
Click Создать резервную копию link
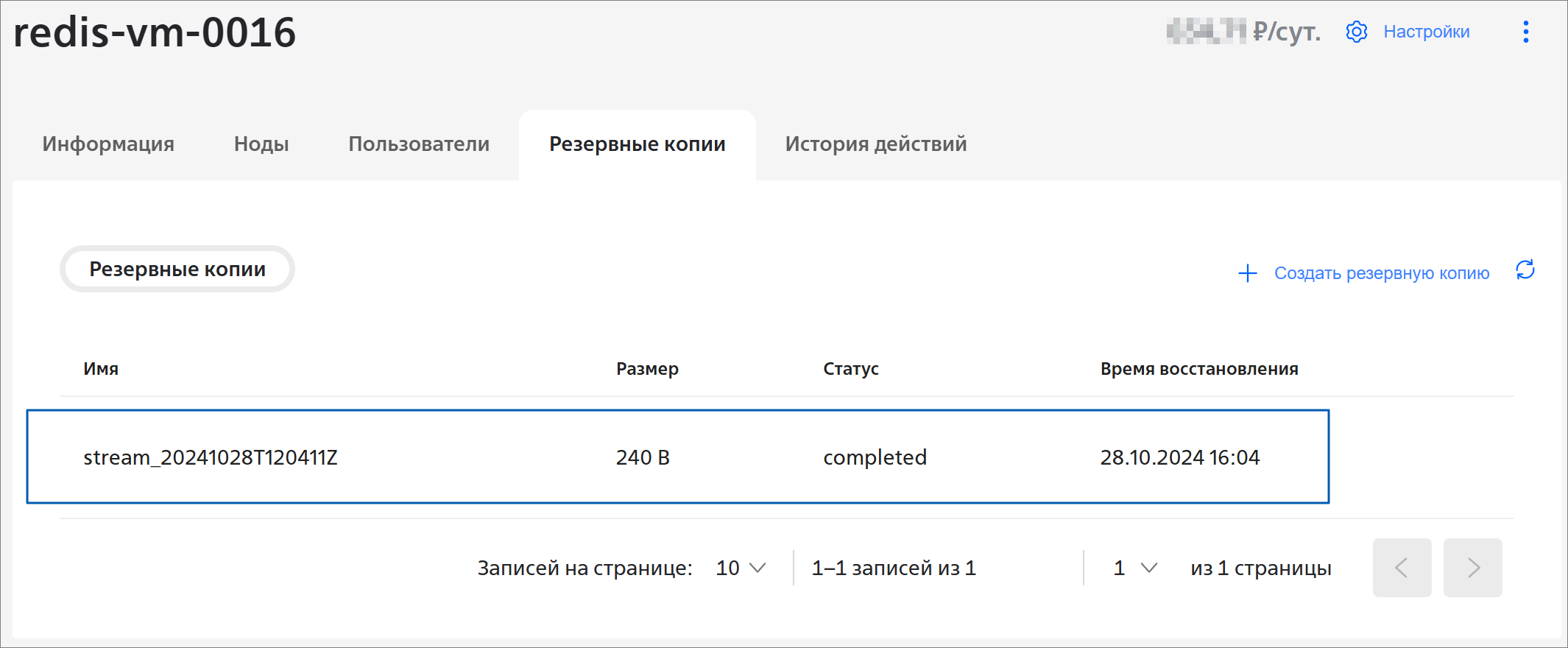(1382, 273)
